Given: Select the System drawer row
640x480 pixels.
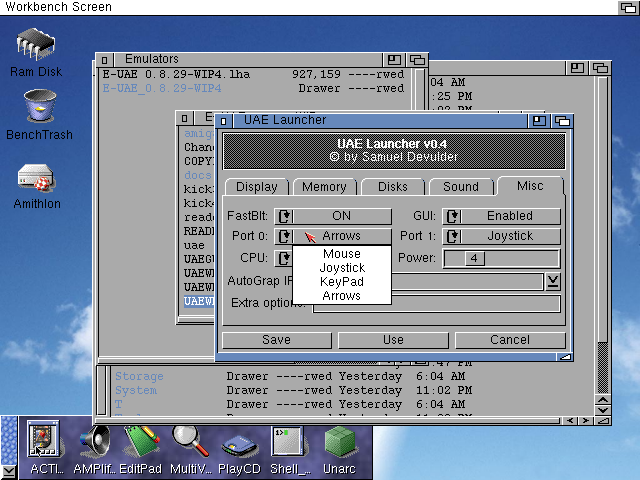Looking at the screenshot, I should [x=293, y=390].
